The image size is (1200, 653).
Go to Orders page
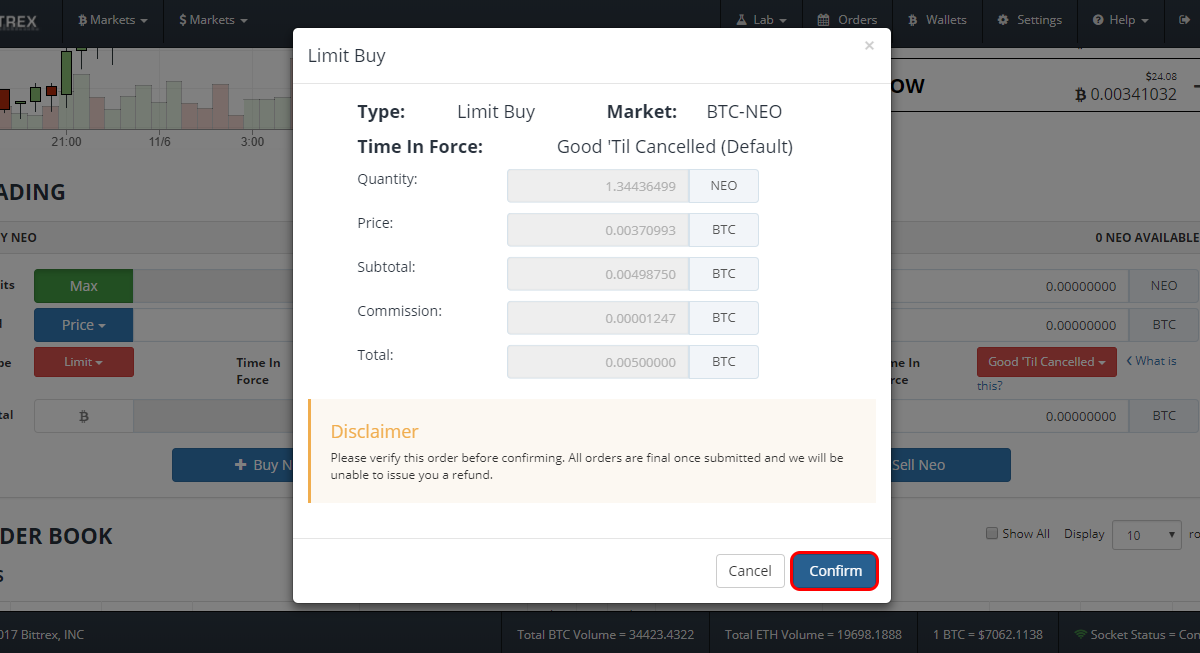click(847, 20)
